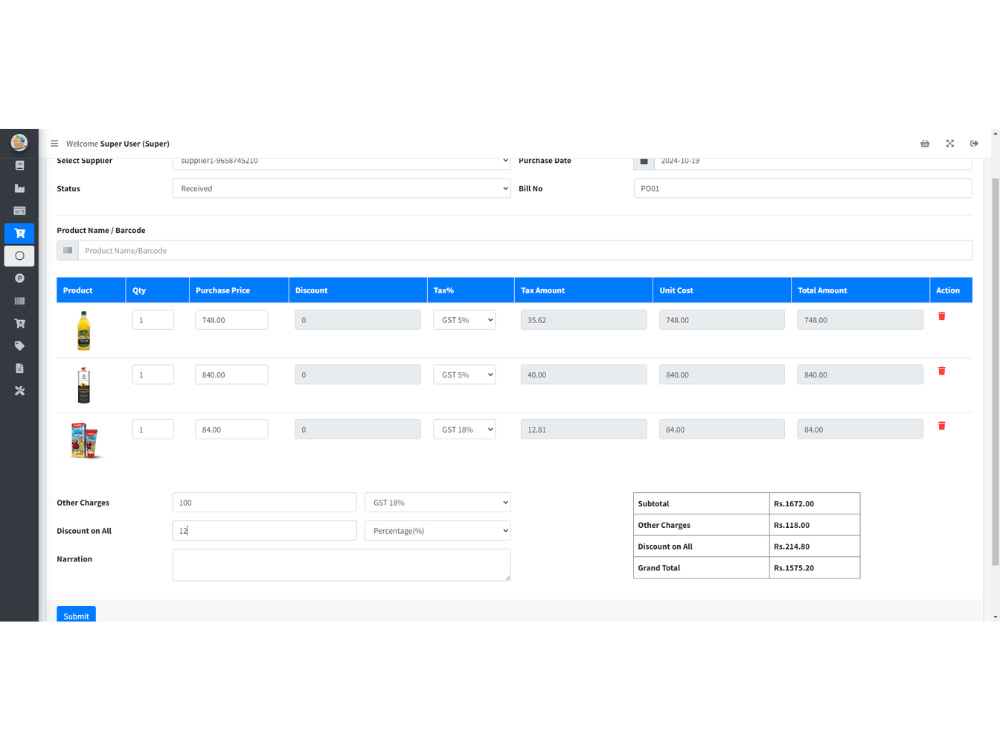This screenshot has width=1000, height=750.
Task: Click the Purchase Price field showing 84.00
Action: (x=232, y=430)
